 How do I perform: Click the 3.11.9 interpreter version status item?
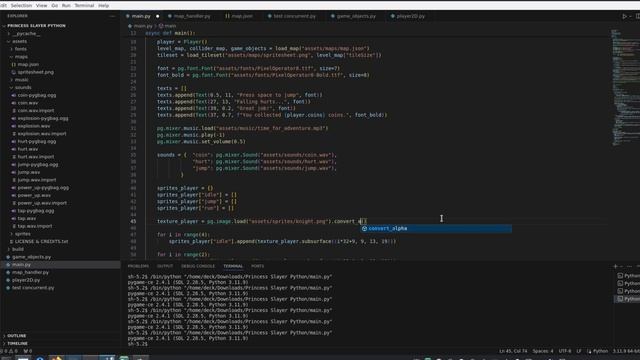point(626,351)
